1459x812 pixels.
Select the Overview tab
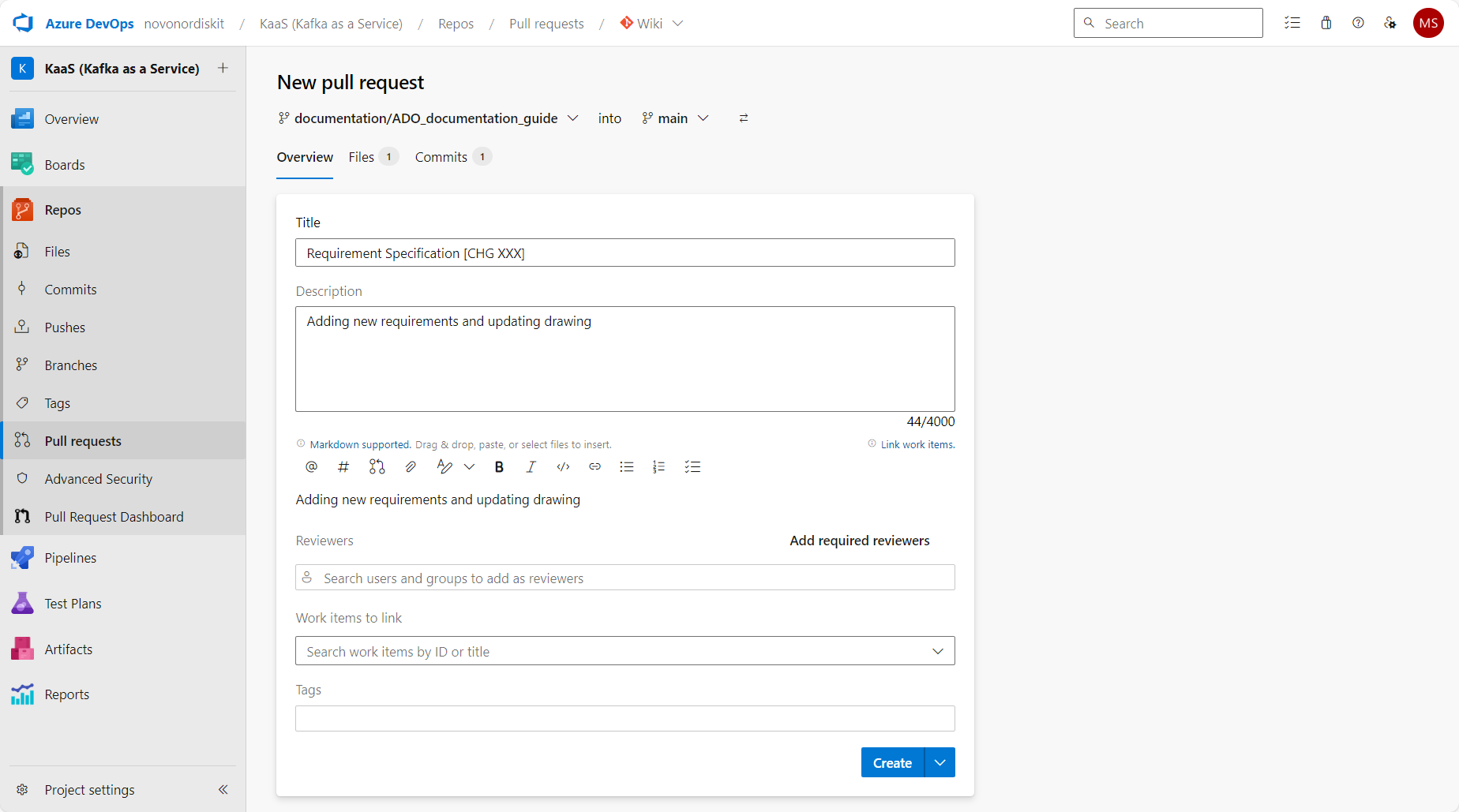pos(305,156)
